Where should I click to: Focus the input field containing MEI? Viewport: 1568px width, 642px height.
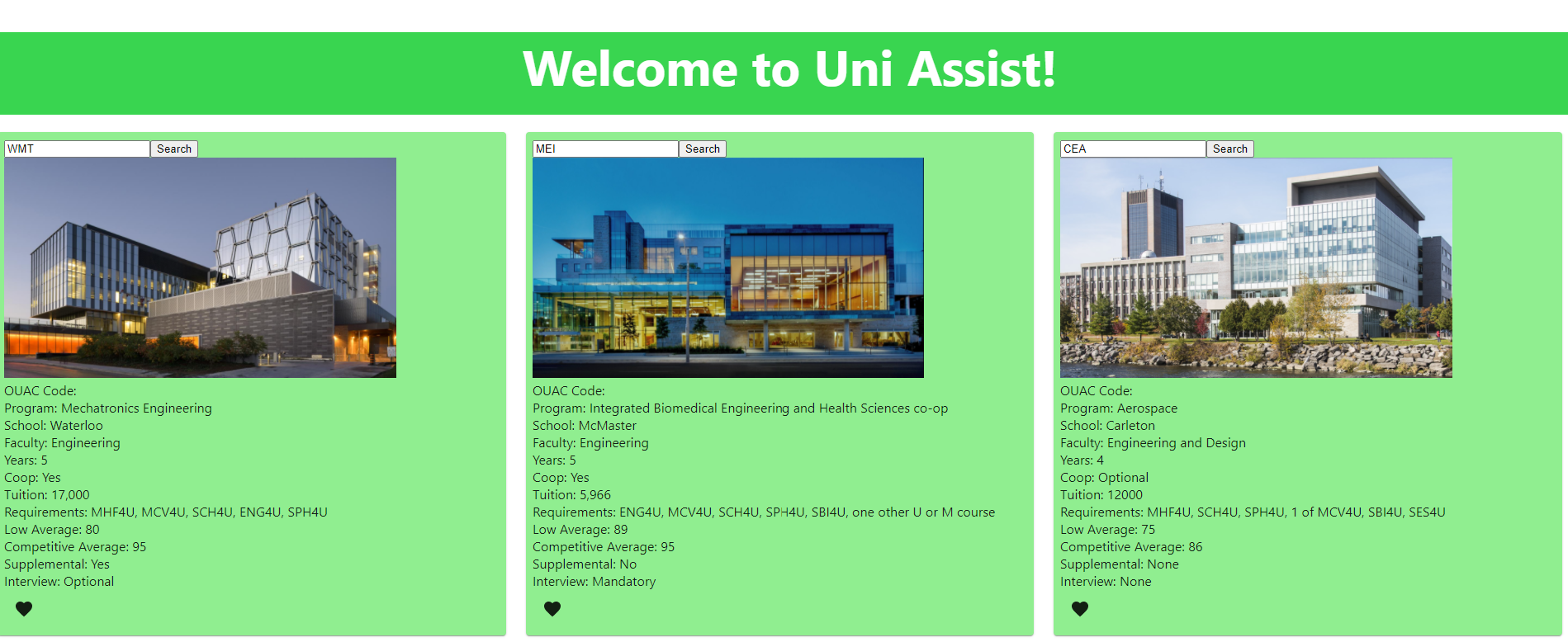(x=605, y=149)
